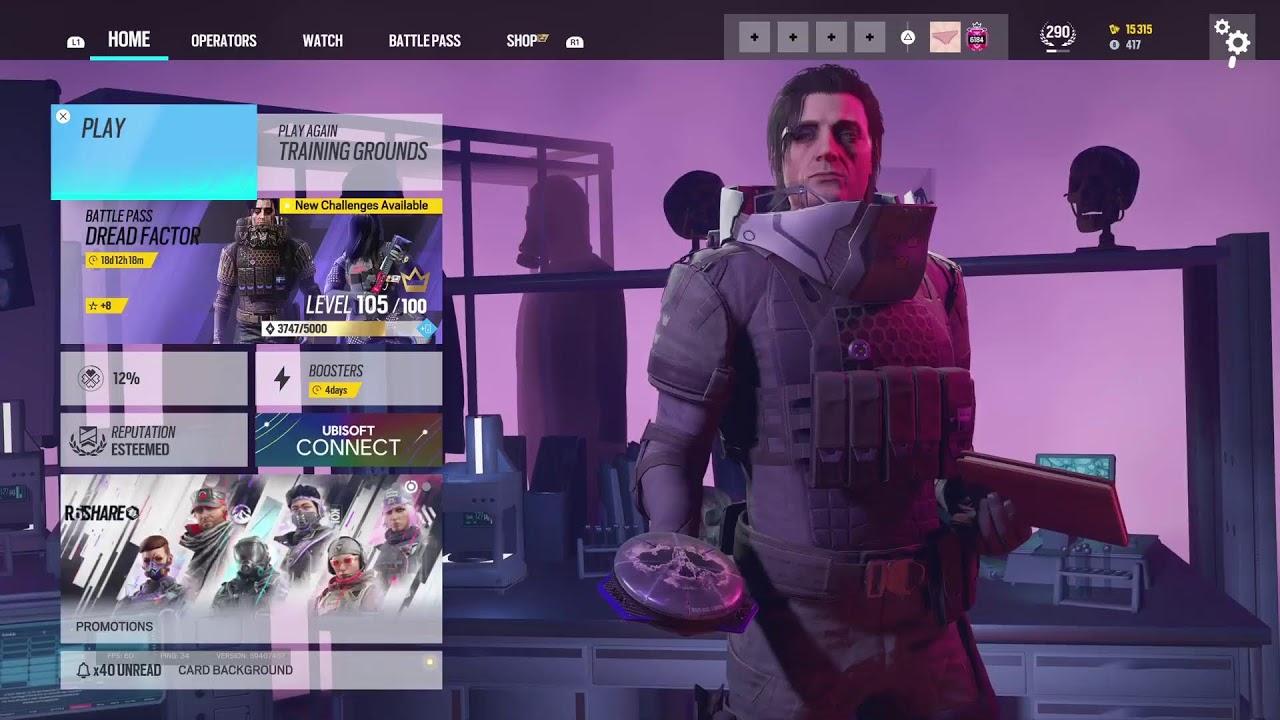This screenshot has height=720, width=1280.
Task: Click the third empty squad slot plus
Action: click(x=831, y=38)
